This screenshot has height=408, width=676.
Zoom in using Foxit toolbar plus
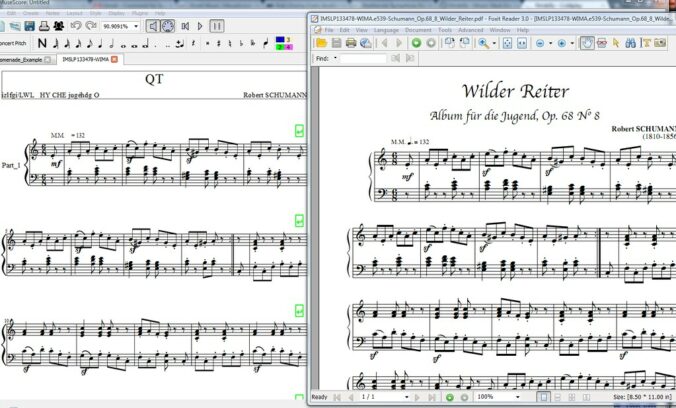click(x=561, y=43)
